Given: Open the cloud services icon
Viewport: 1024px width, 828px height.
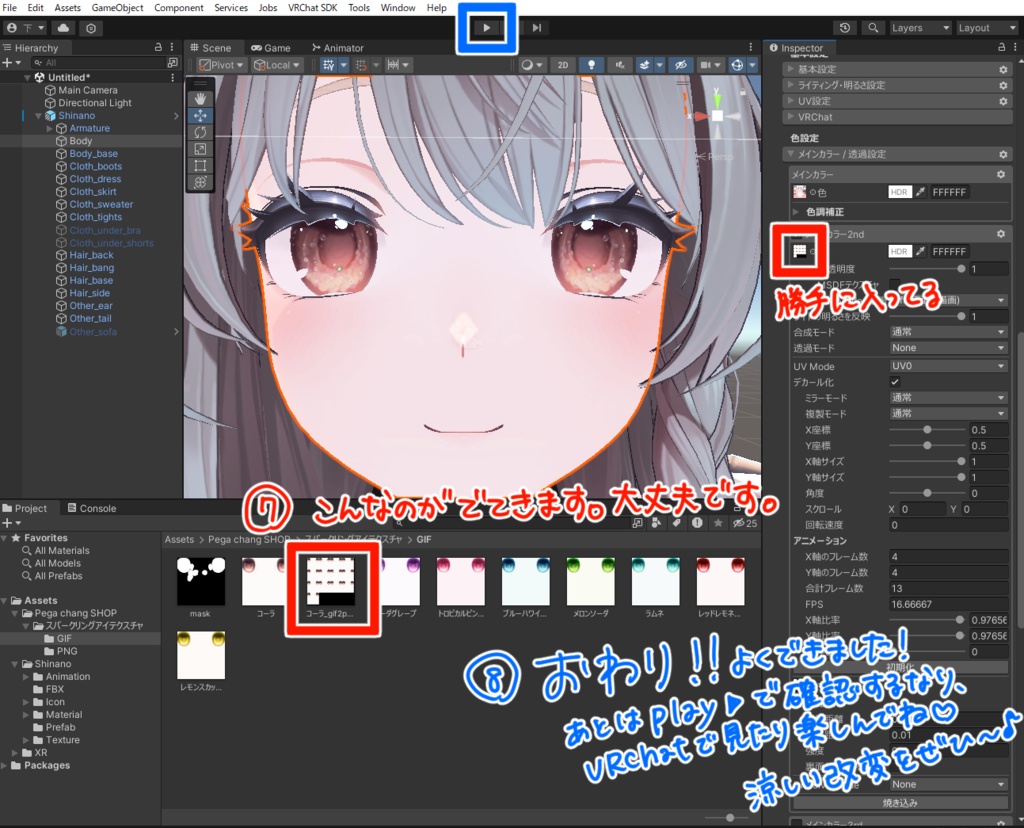Looking at the screenshot, I should 63,28.
